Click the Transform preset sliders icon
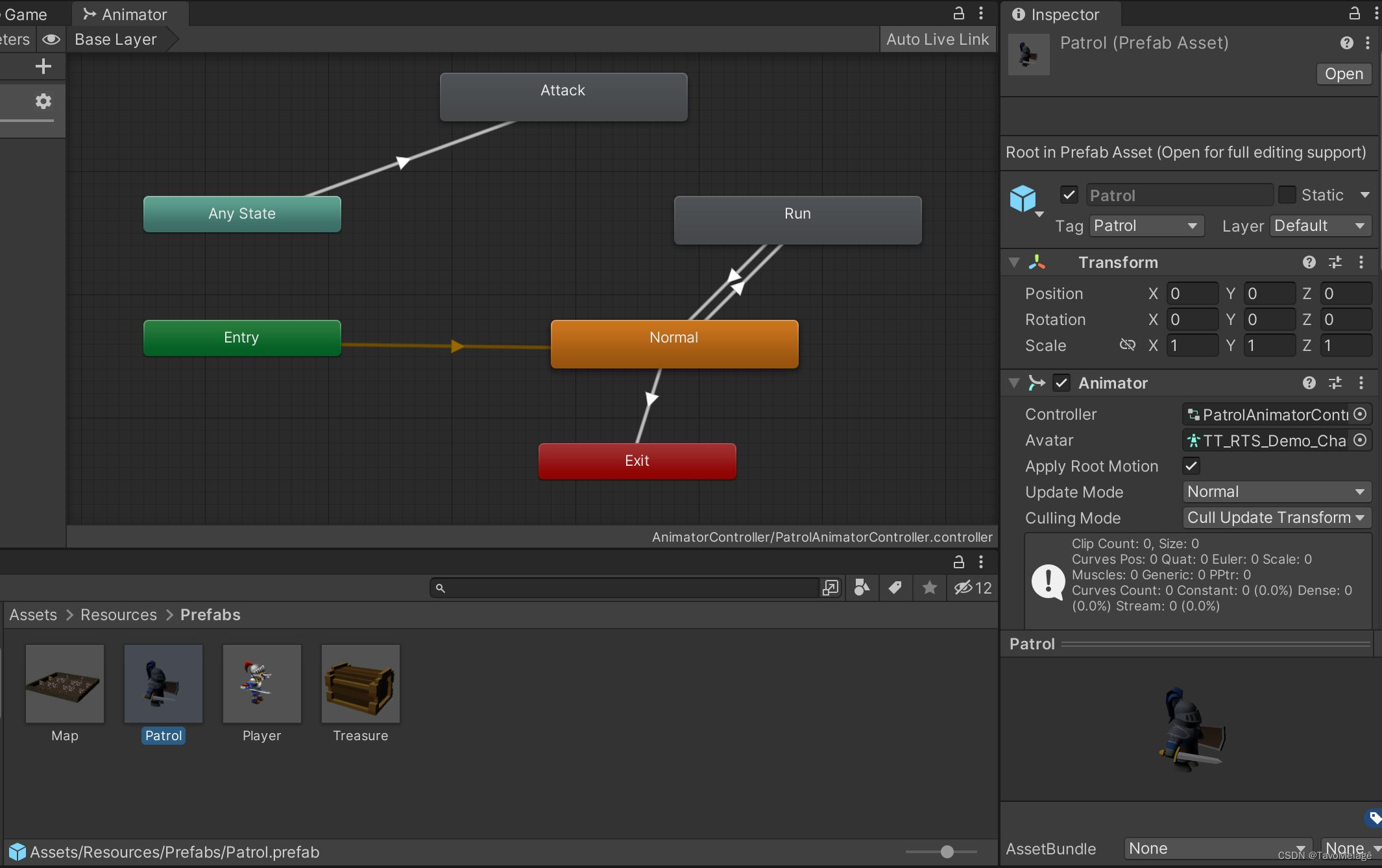1382x868 pixels. [x=1335, y=262]
